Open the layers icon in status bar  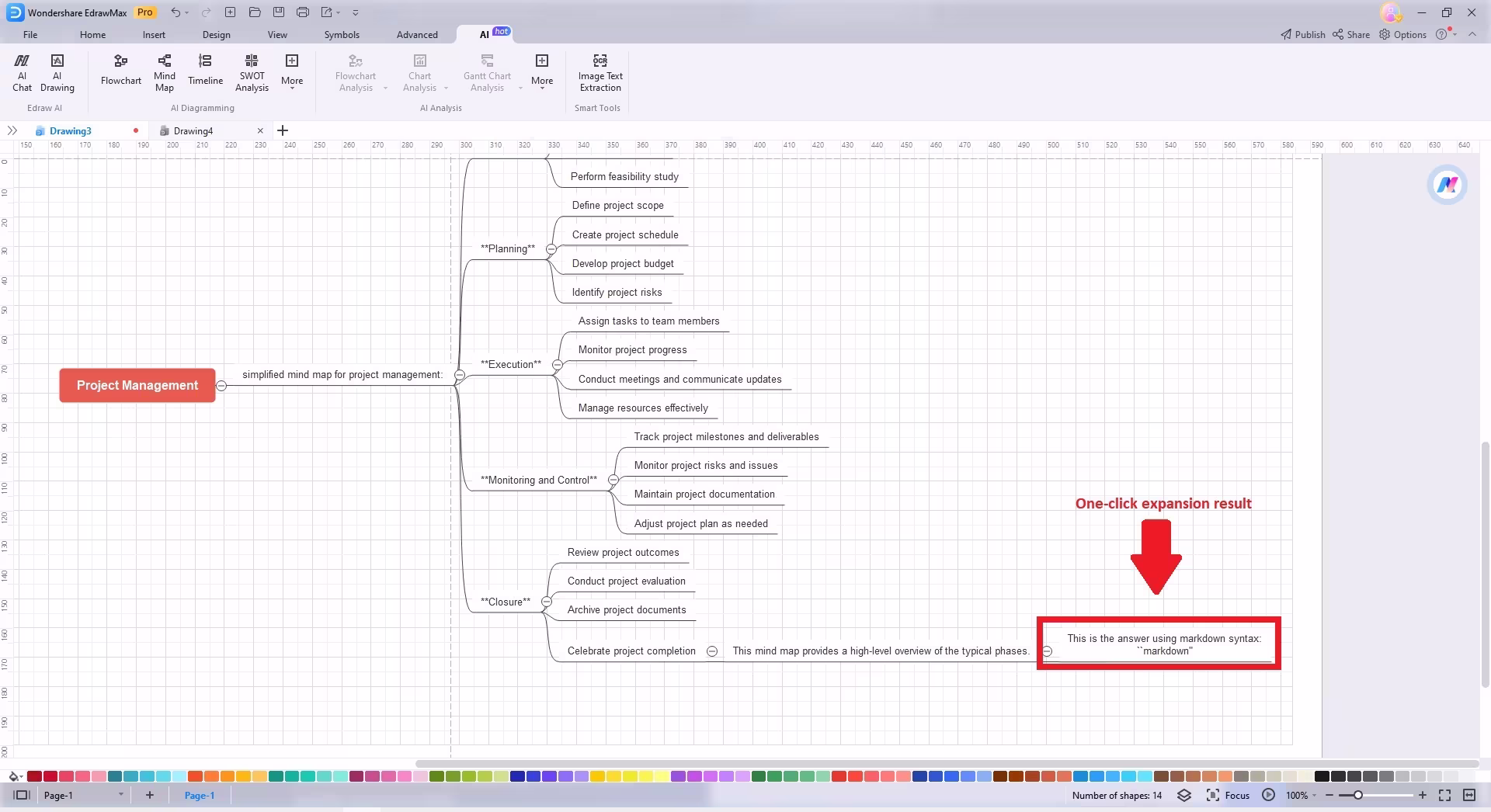click(x=1184, y=796)
